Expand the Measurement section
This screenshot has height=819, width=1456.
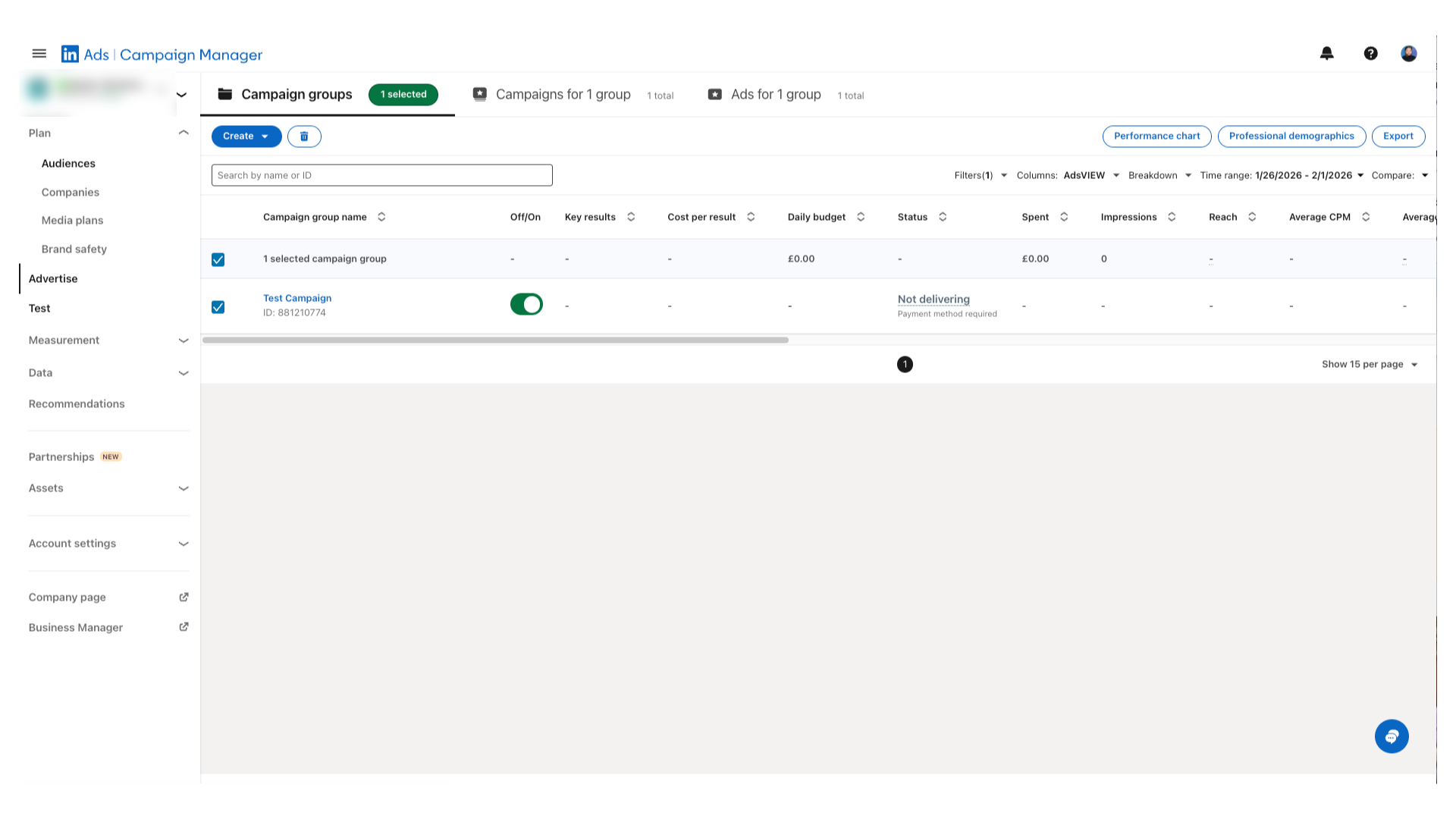coord(184,340)
